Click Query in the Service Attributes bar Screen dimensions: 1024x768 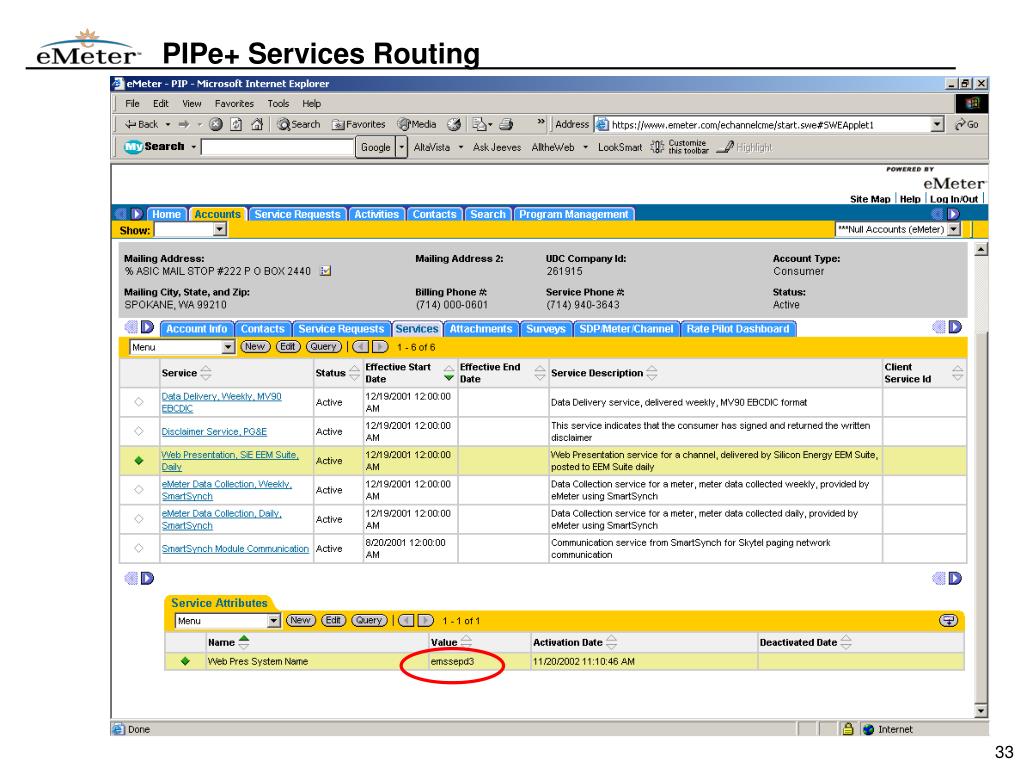(369, 620)
